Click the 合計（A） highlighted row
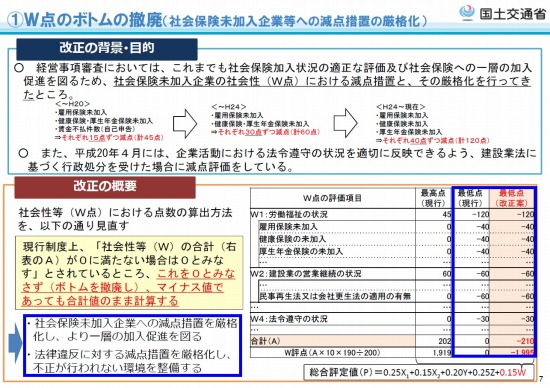Viewport: 550px width, 388px height. (x=392, y=341)
